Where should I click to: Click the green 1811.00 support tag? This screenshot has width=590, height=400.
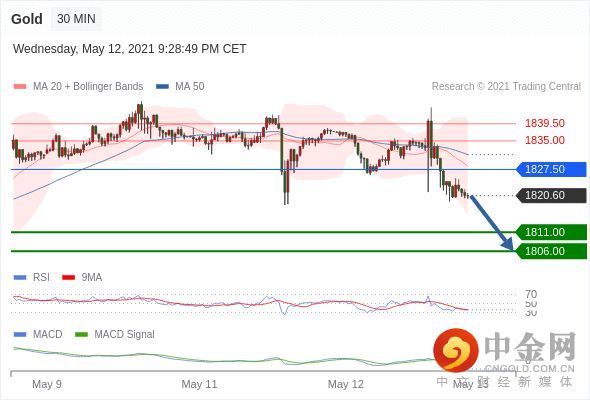coord(551,232)
